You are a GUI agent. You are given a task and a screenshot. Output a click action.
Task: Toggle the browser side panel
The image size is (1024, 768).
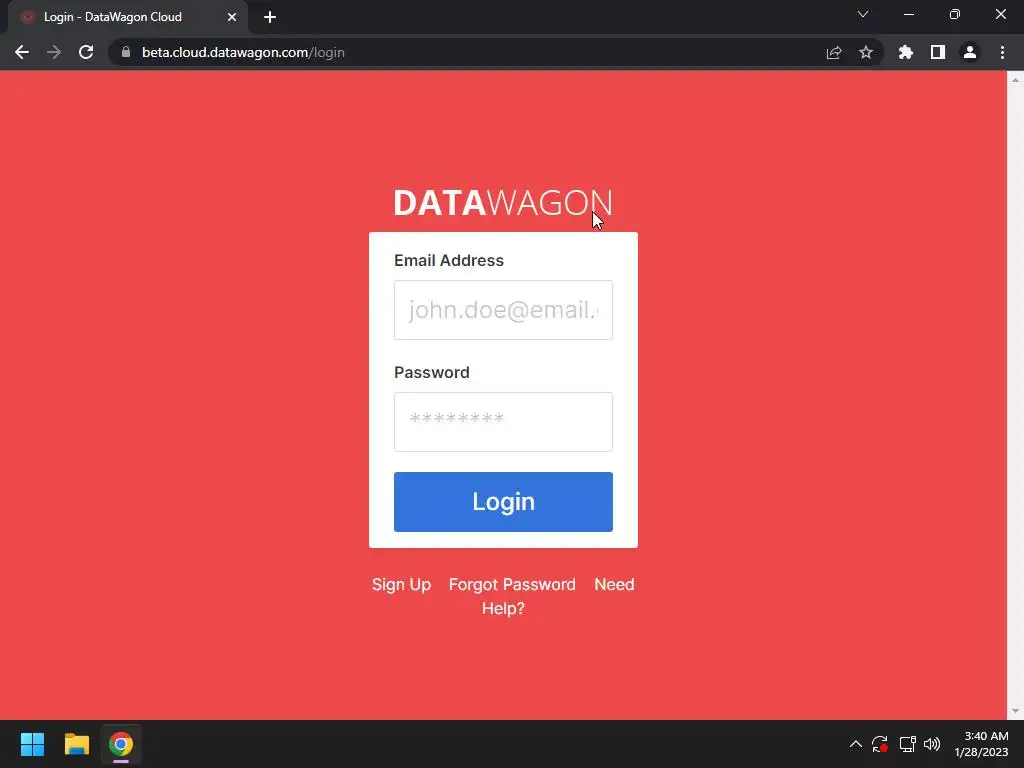tap(938, 52)
